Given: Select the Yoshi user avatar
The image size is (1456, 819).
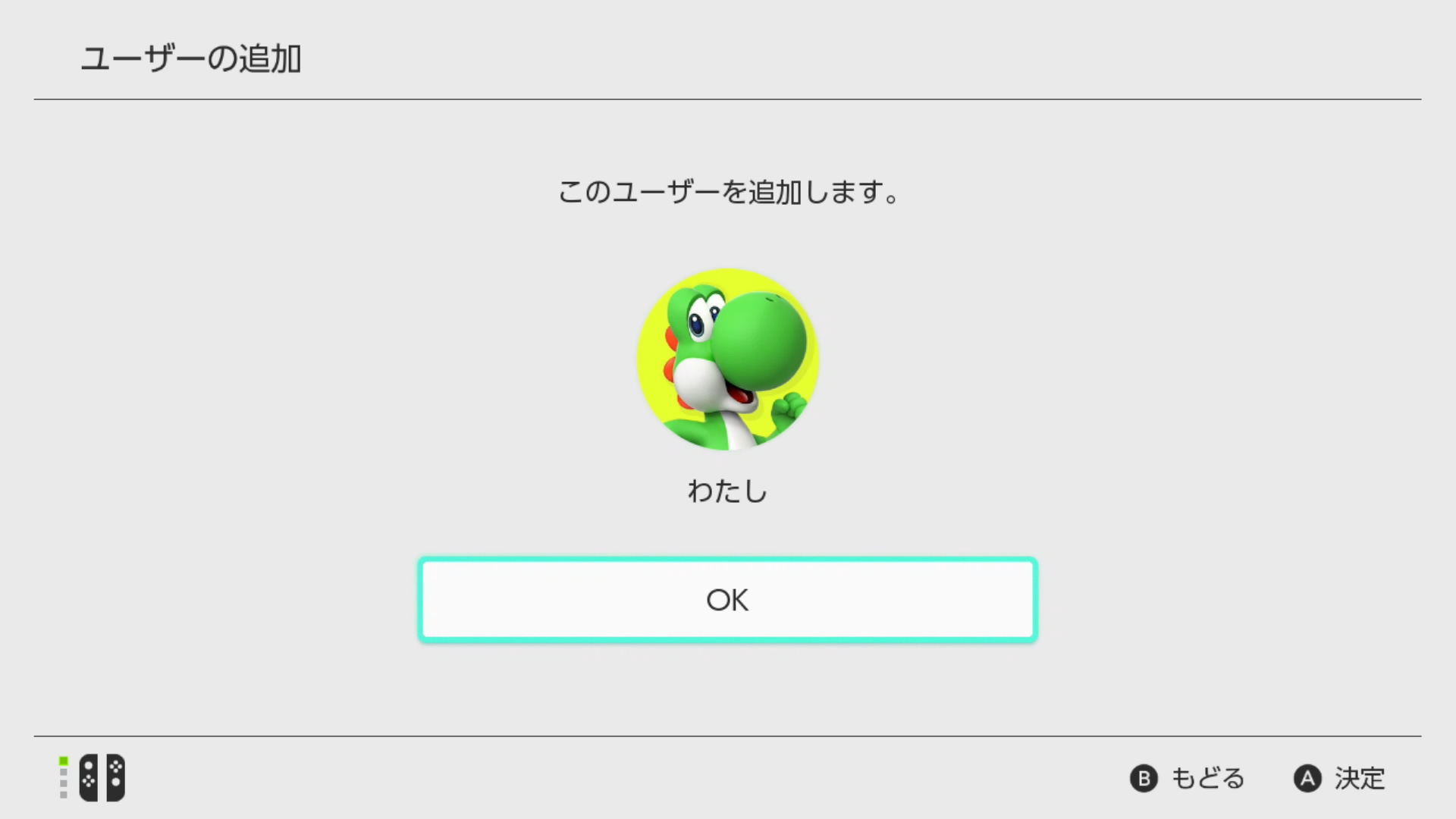Looking at the screenshot, I should point(727,359).
